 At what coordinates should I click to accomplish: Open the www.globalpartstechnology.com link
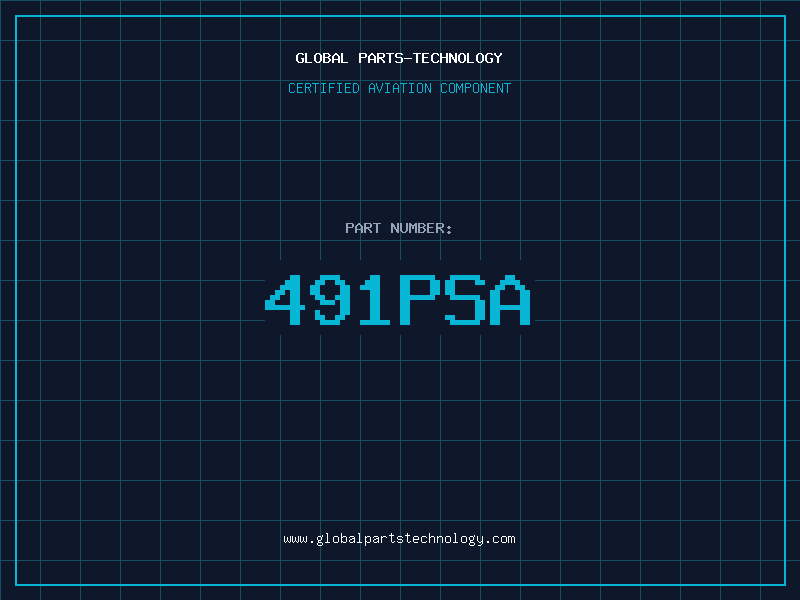[x=399, y=539]
